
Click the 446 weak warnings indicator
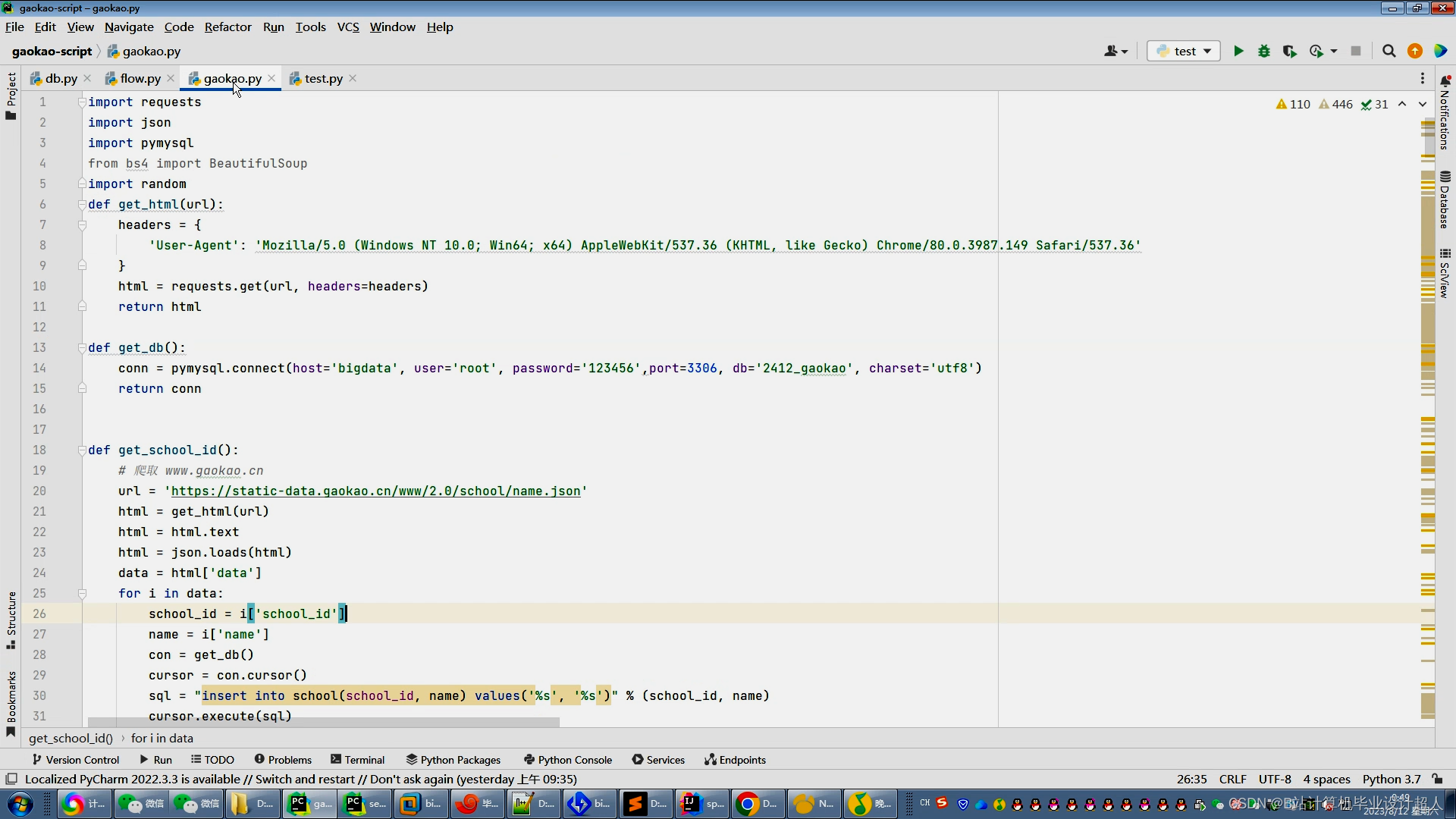pyautogui.click(x=1335, y=104)
